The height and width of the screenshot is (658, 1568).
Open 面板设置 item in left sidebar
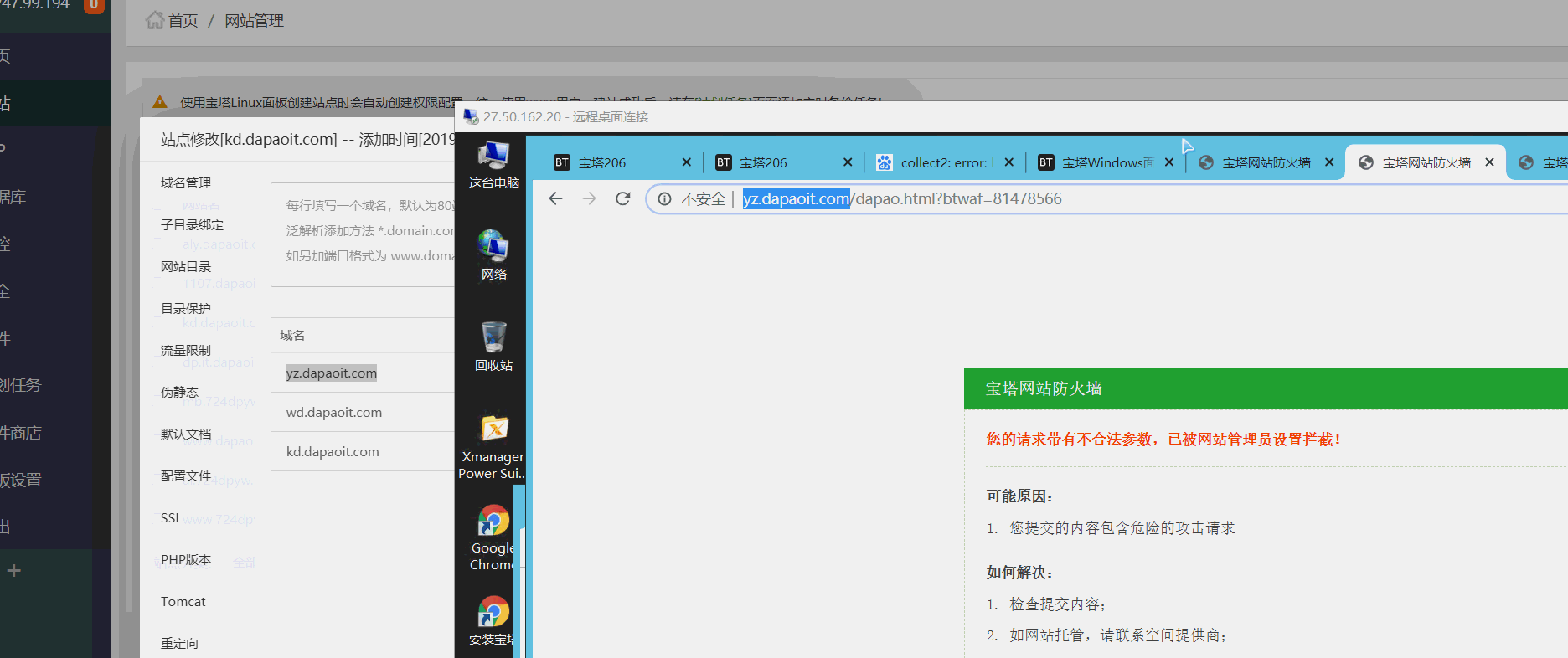(20, 480)
